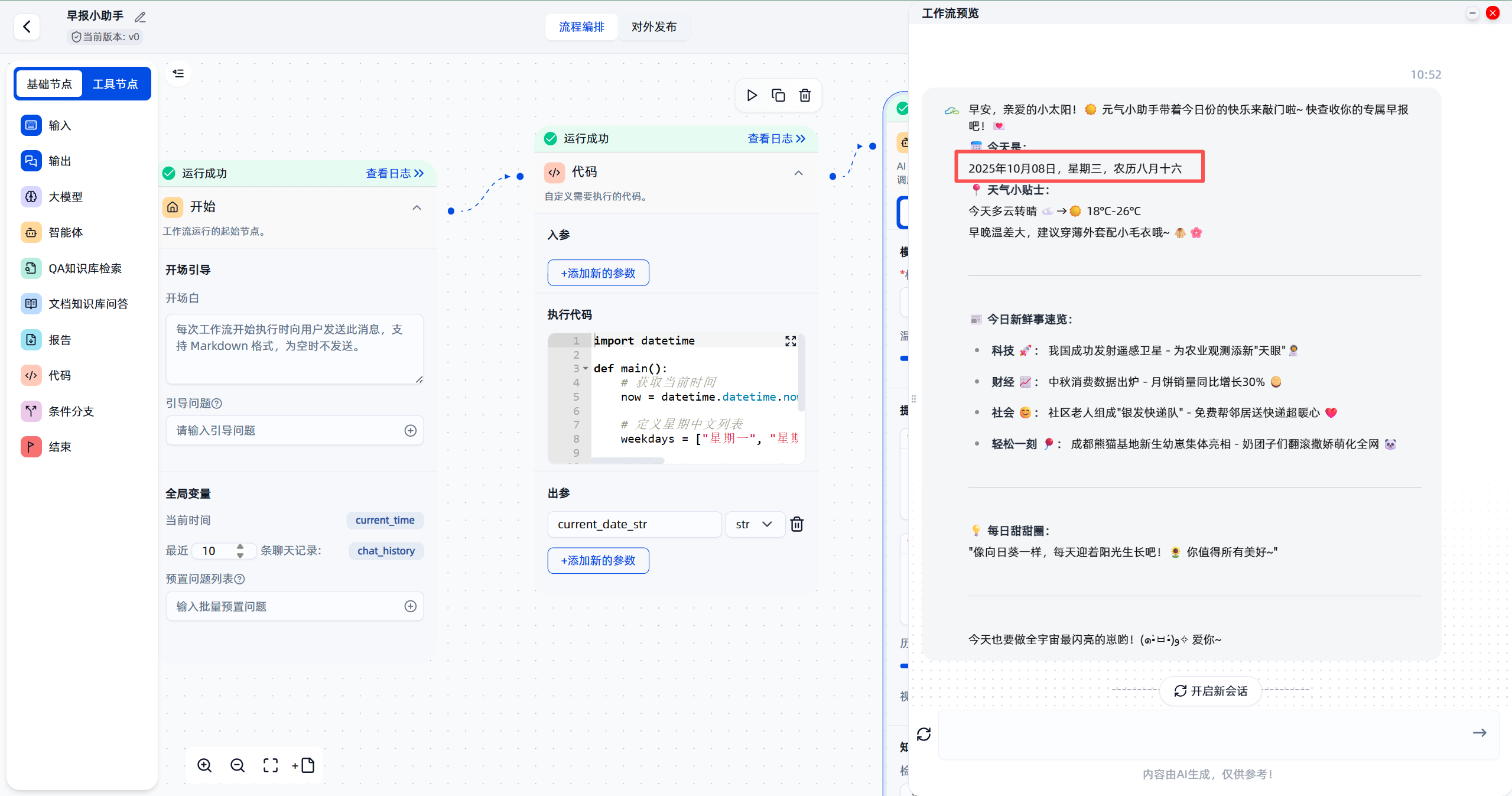This screenshot has width=1512, height=796.
Task: Select the 流程编排 tab
Action: (x=581, y=27)
